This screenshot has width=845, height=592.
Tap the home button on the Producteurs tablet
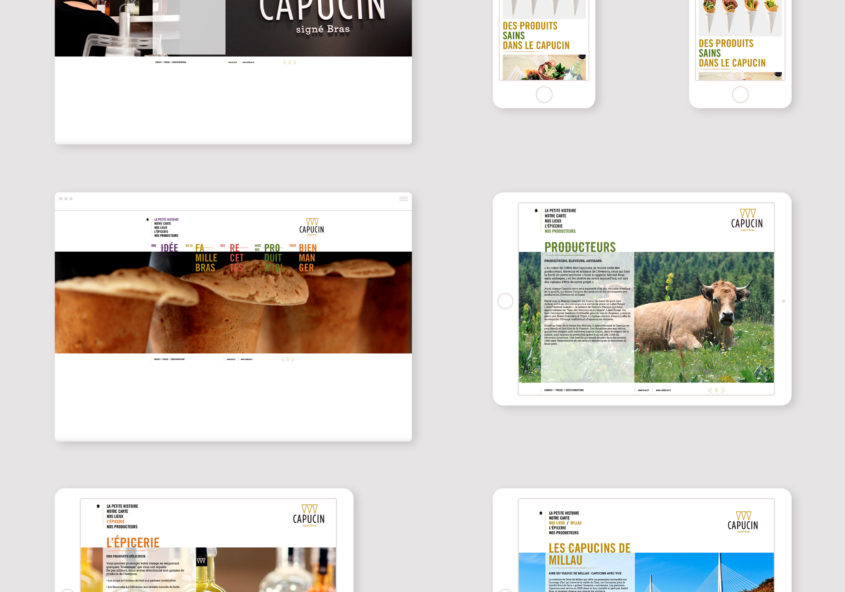point(505,301)
